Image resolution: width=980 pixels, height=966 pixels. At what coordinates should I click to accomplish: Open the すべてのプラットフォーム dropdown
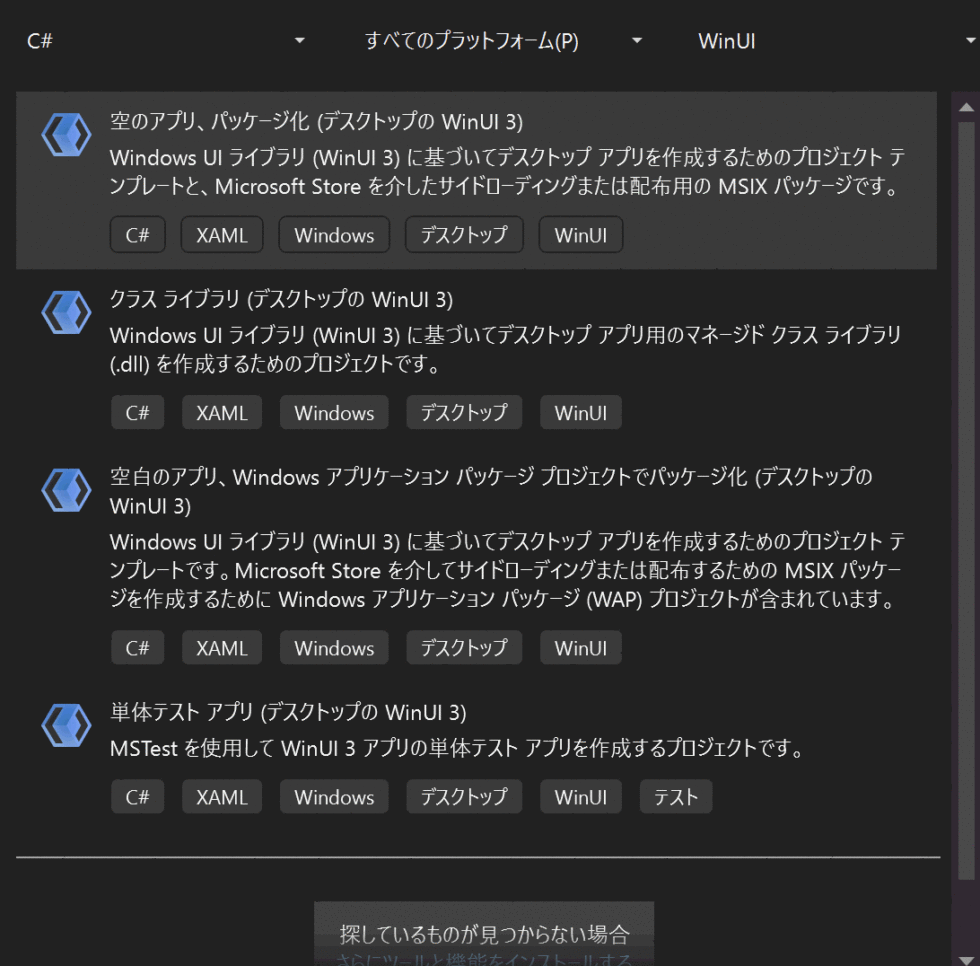coord(500,41)
